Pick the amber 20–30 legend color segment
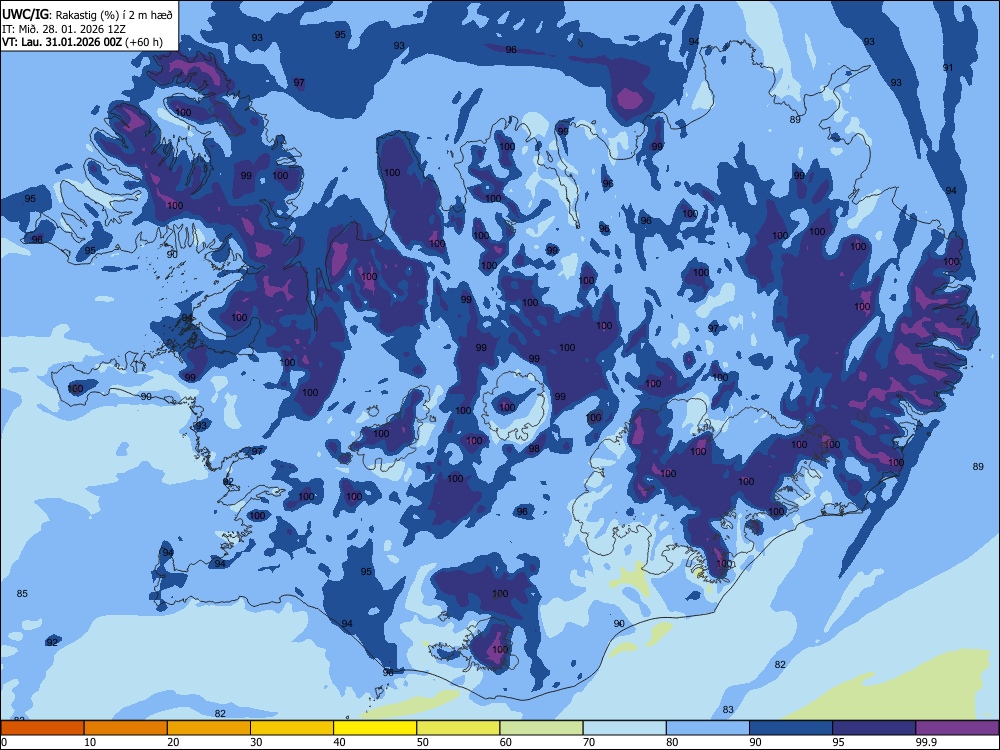Image resolution: width=1000 pixels, height=750 pixels. click(209, 728)
